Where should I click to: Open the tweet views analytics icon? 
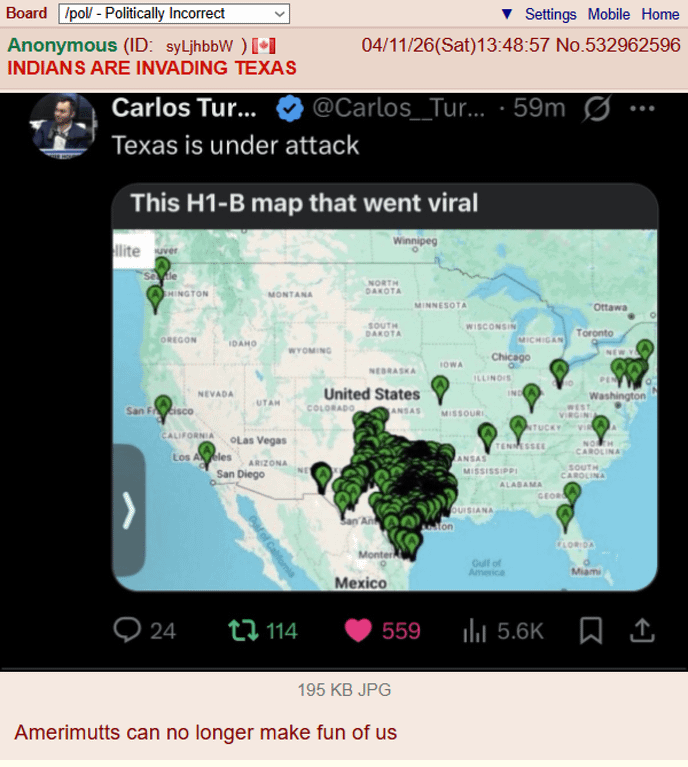(x=474, y=630)
